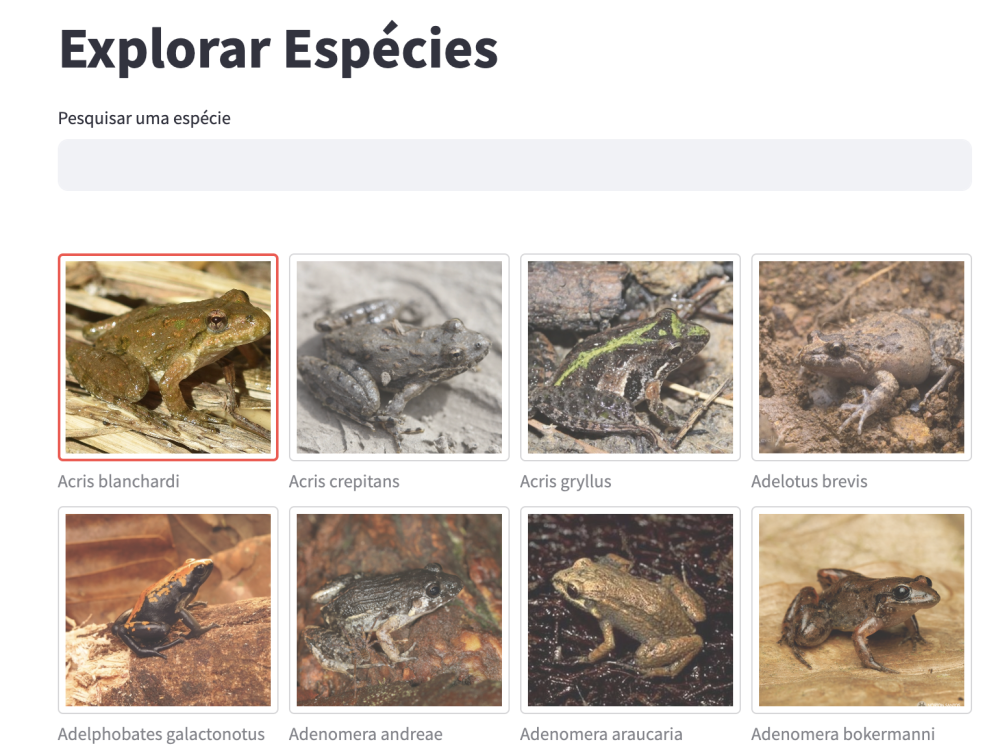Choose the Acris gryllus green-striped frog image
Screen dimensions: 1000x755
point(630,357)
